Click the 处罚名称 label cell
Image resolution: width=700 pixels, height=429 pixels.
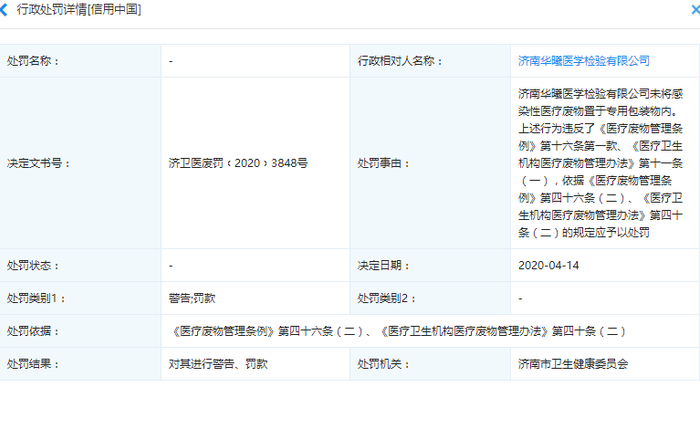(x=80, y=61)
